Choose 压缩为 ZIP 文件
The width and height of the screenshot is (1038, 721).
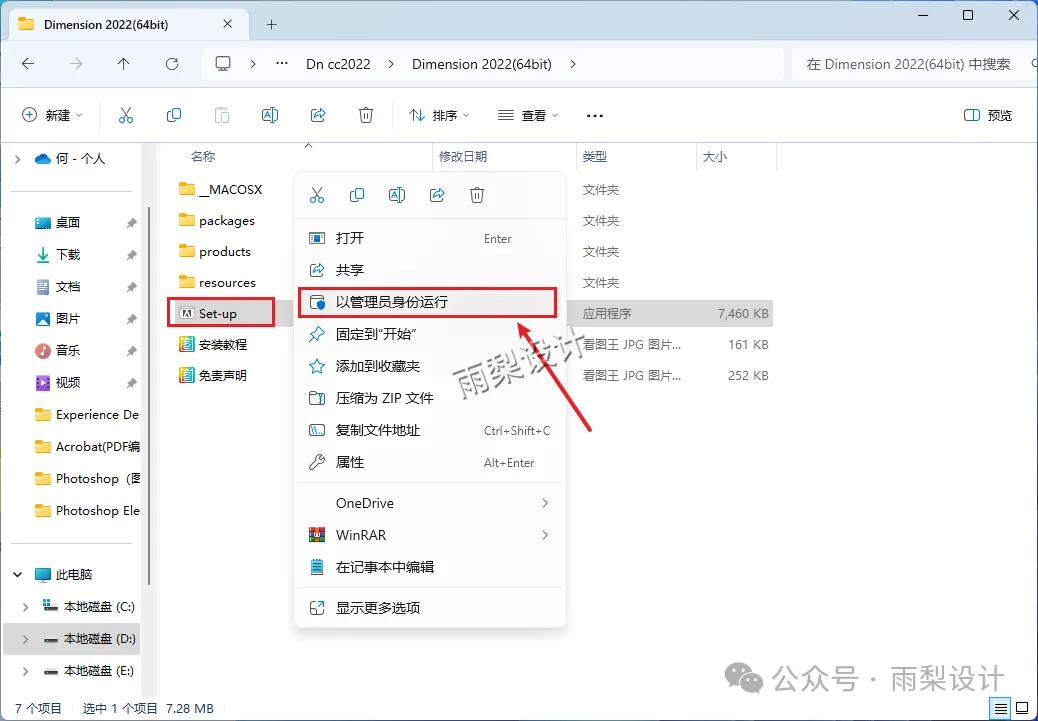tap(430, 398)
